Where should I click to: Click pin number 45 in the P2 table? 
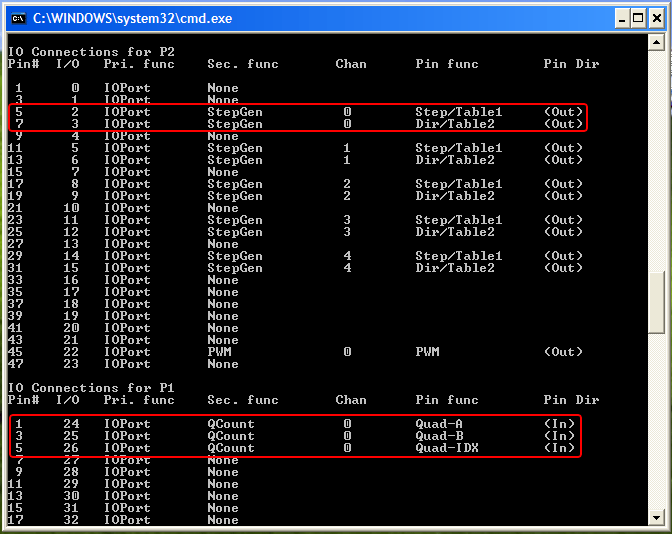(x=15, y=352)
